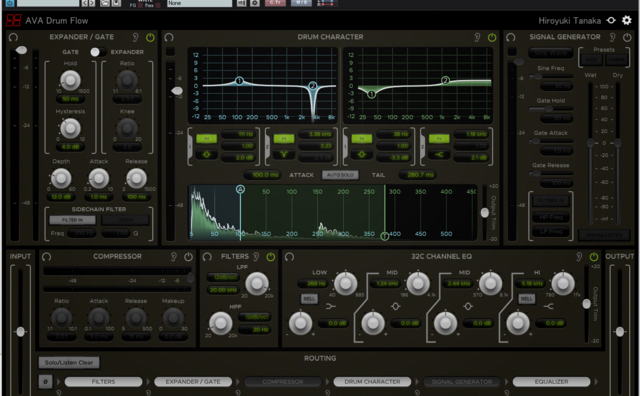Click the host power icon in top bar
Viewport: 640px width, 396px height.
10,3
